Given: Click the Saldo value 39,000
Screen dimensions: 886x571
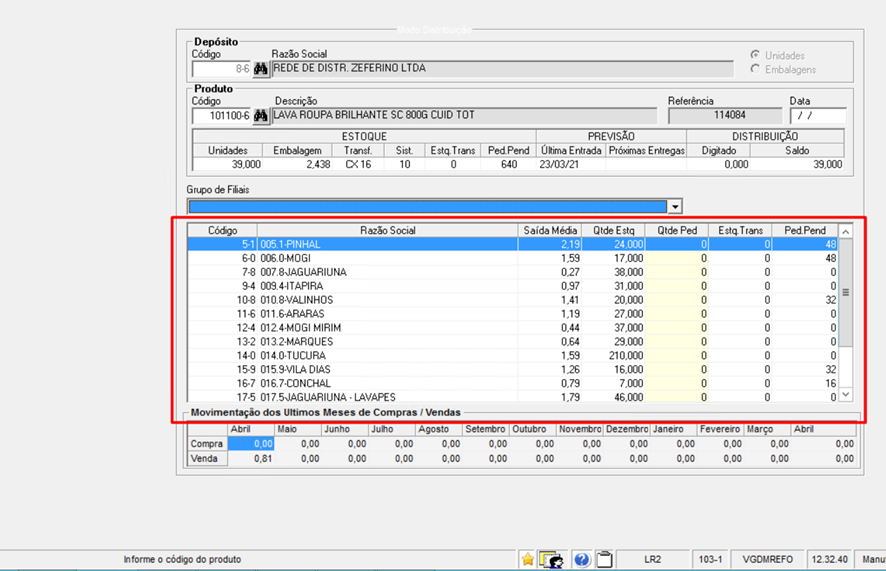Looking at the screenshot, I should (827, 164).
